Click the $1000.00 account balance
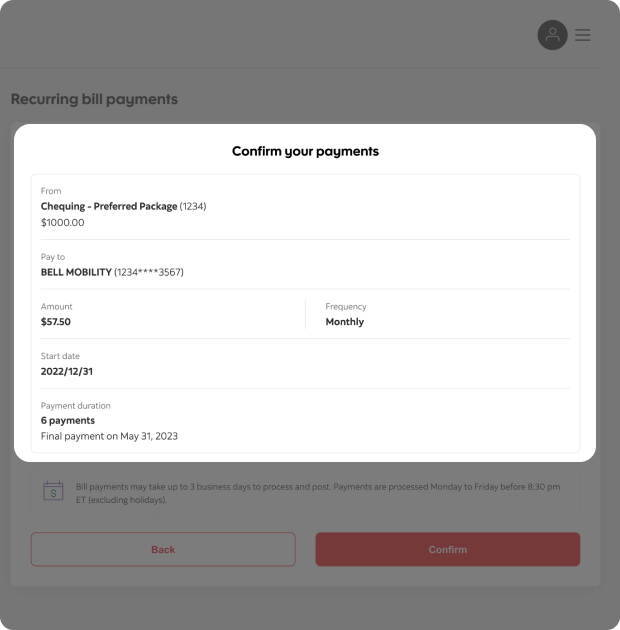620x630 pixels. tap(63, 222)
